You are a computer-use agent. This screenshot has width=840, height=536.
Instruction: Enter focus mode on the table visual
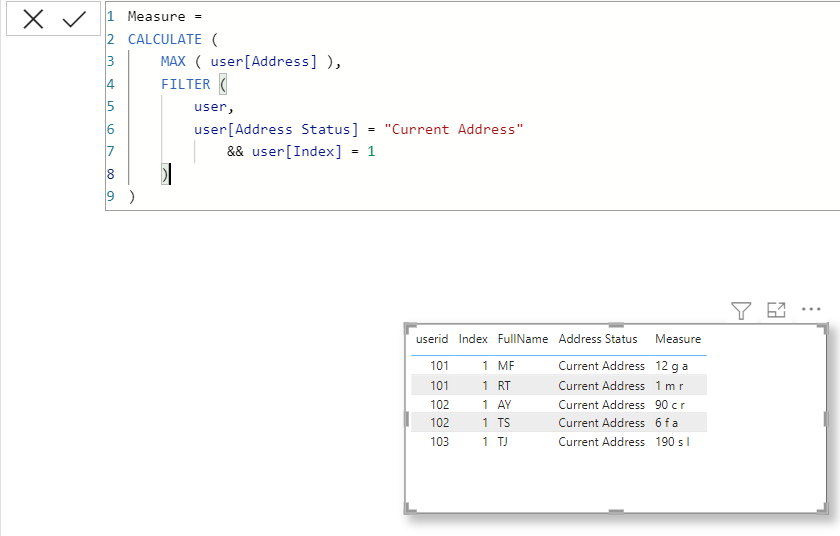point(776,310)
